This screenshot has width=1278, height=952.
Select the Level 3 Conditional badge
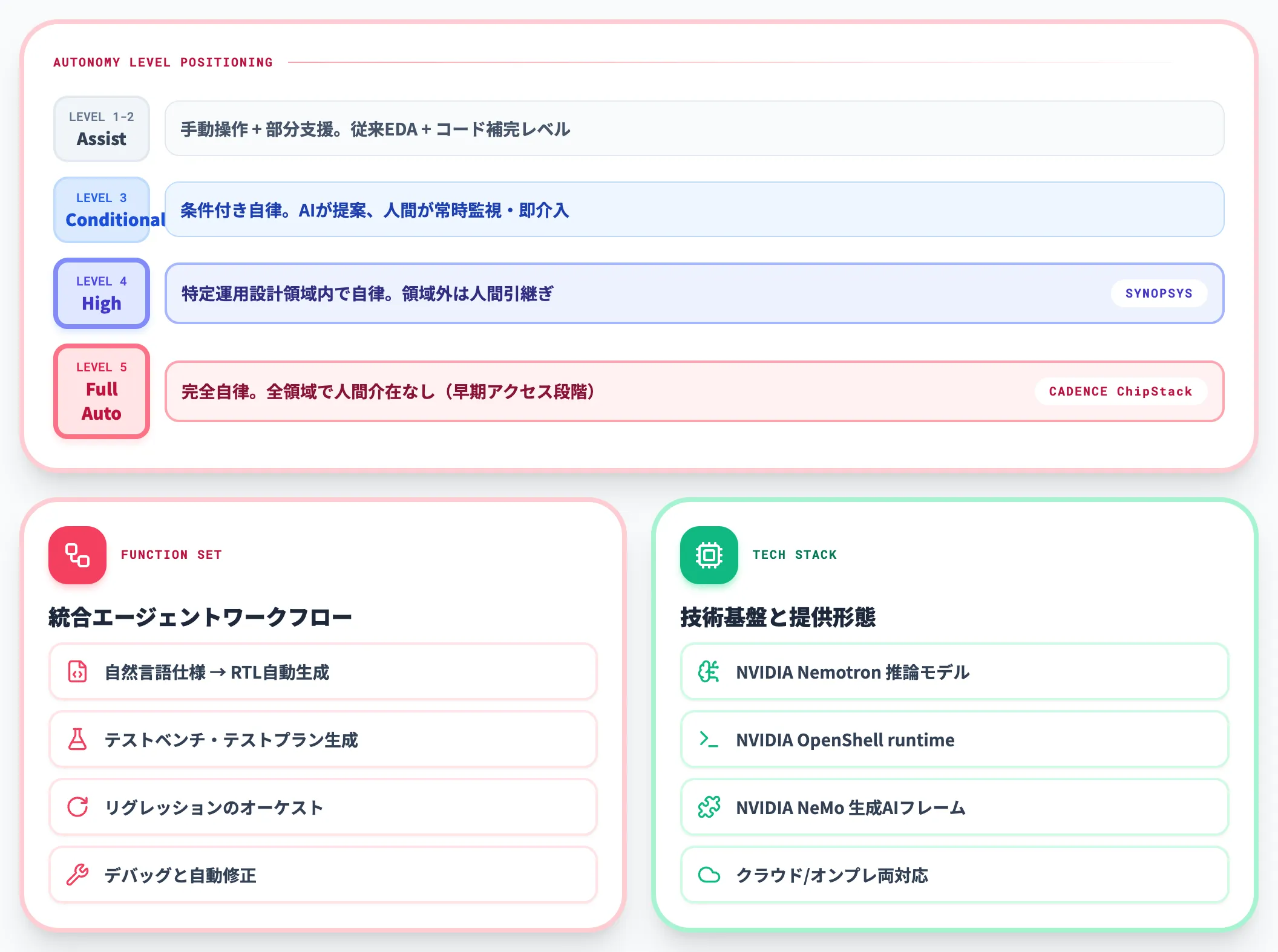click(x=102, y=210)
